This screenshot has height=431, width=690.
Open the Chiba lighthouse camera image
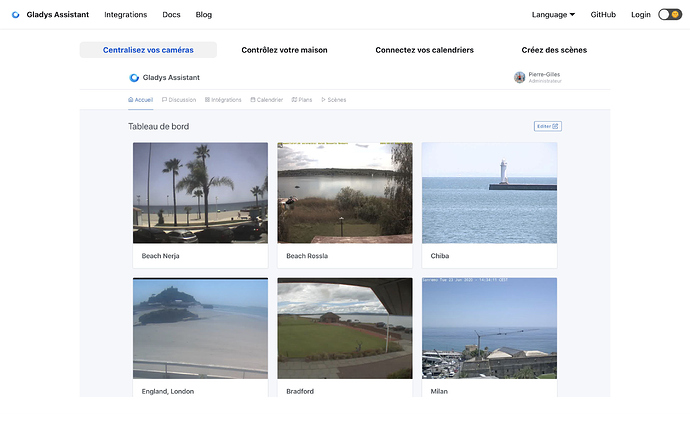click(489, 192)
